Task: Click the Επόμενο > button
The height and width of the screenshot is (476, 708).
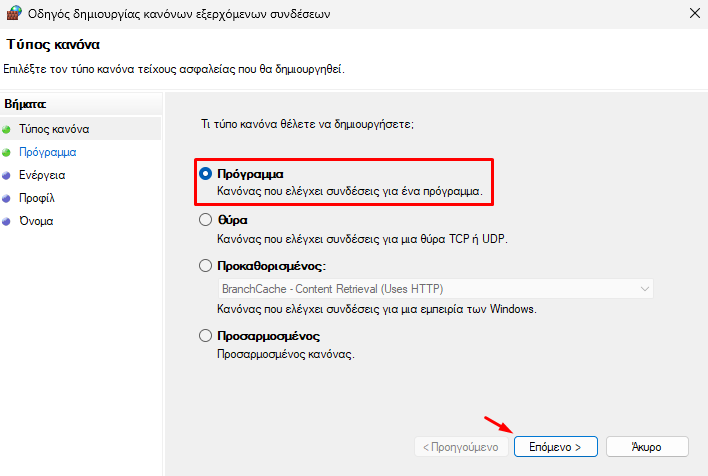Action: click(555, 447)
